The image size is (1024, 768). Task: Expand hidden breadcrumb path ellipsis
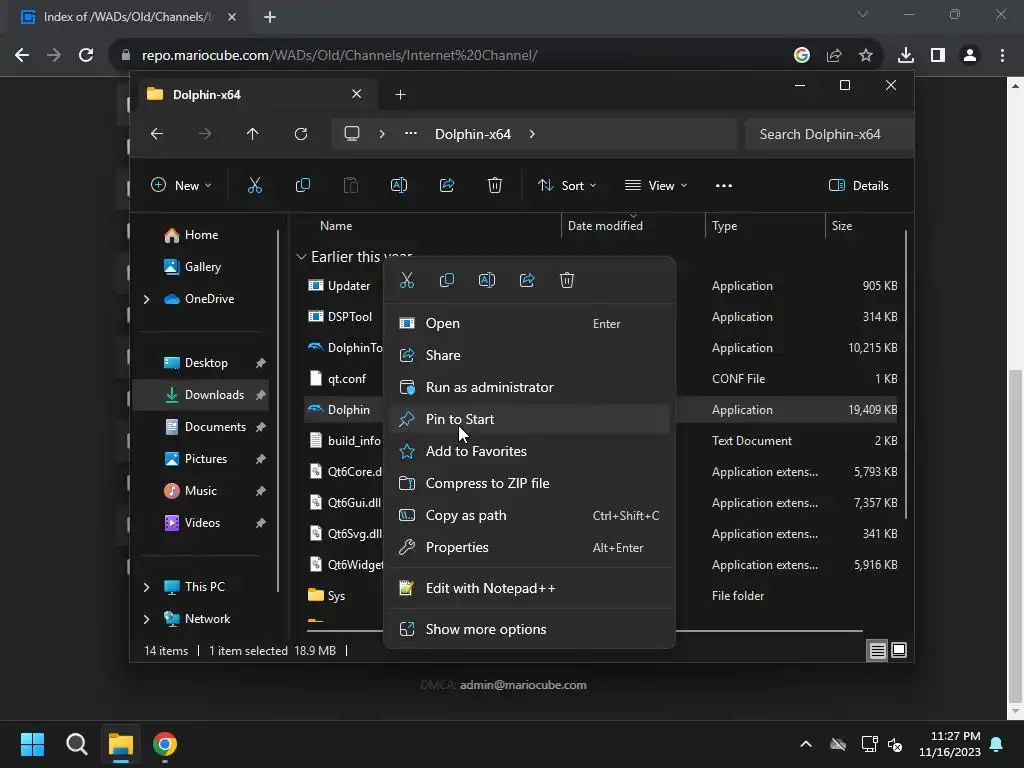[411, 134]
